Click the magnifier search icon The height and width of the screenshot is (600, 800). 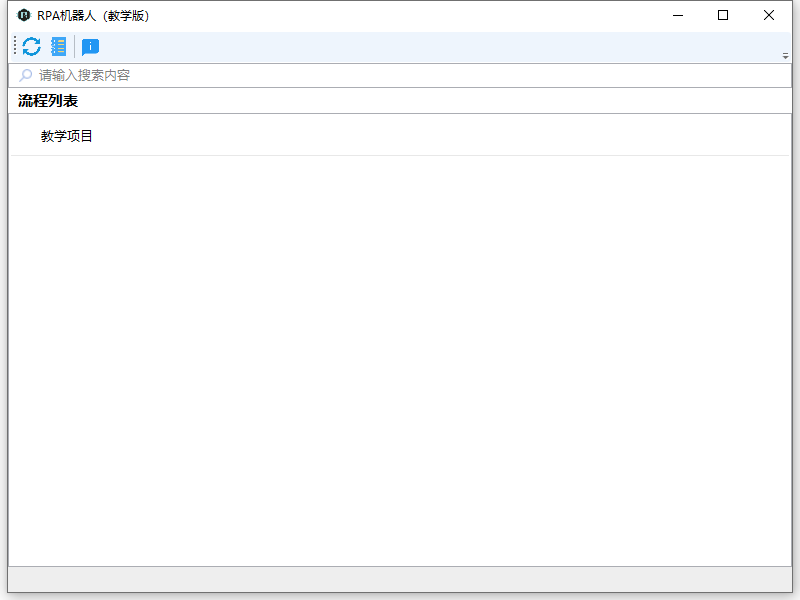(x=26, y=76)
